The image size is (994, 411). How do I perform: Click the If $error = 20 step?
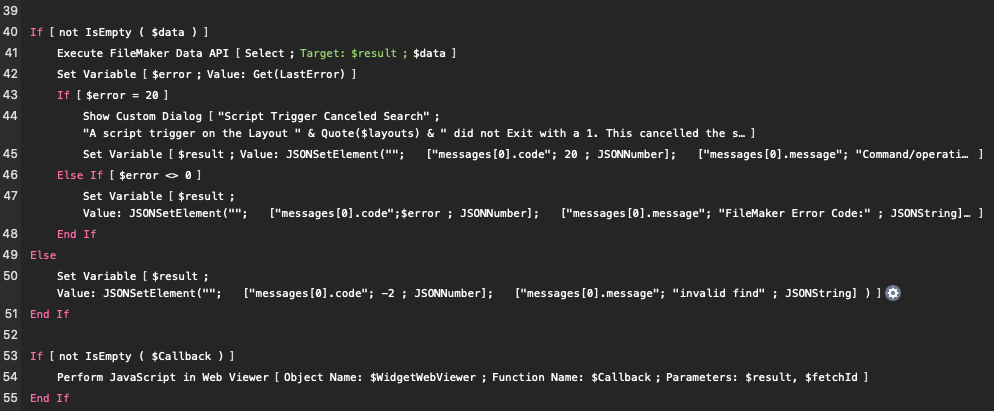coord(112,95)
